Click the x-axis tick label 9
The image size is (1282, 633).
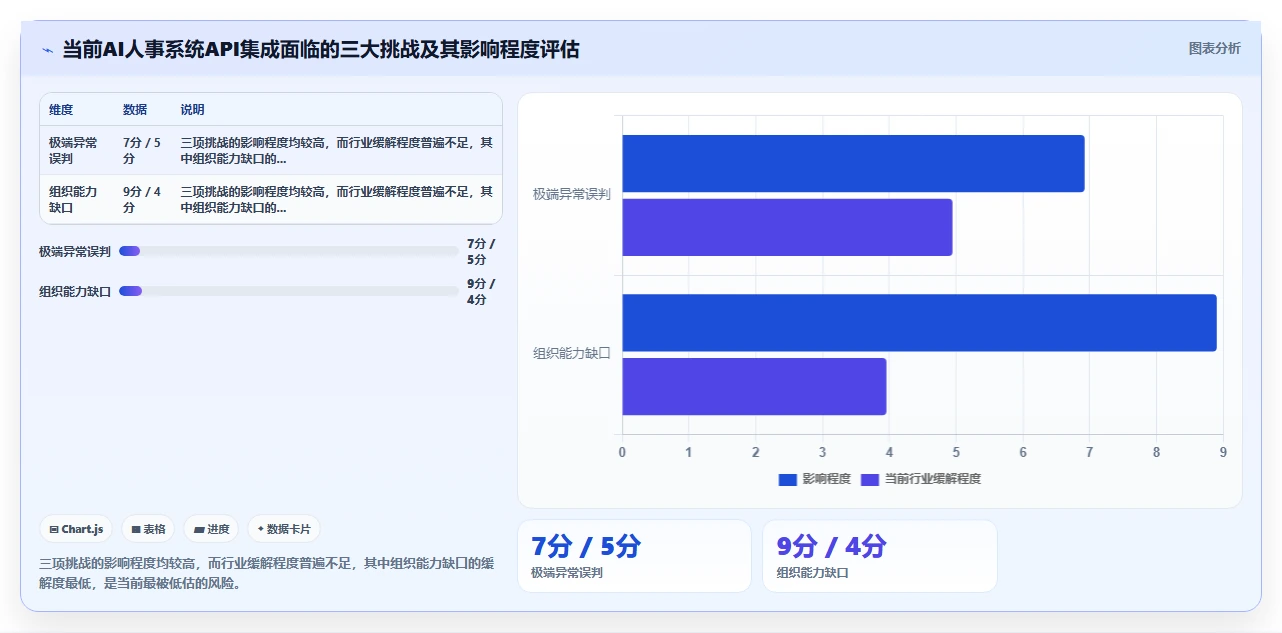coord(1223,452)
